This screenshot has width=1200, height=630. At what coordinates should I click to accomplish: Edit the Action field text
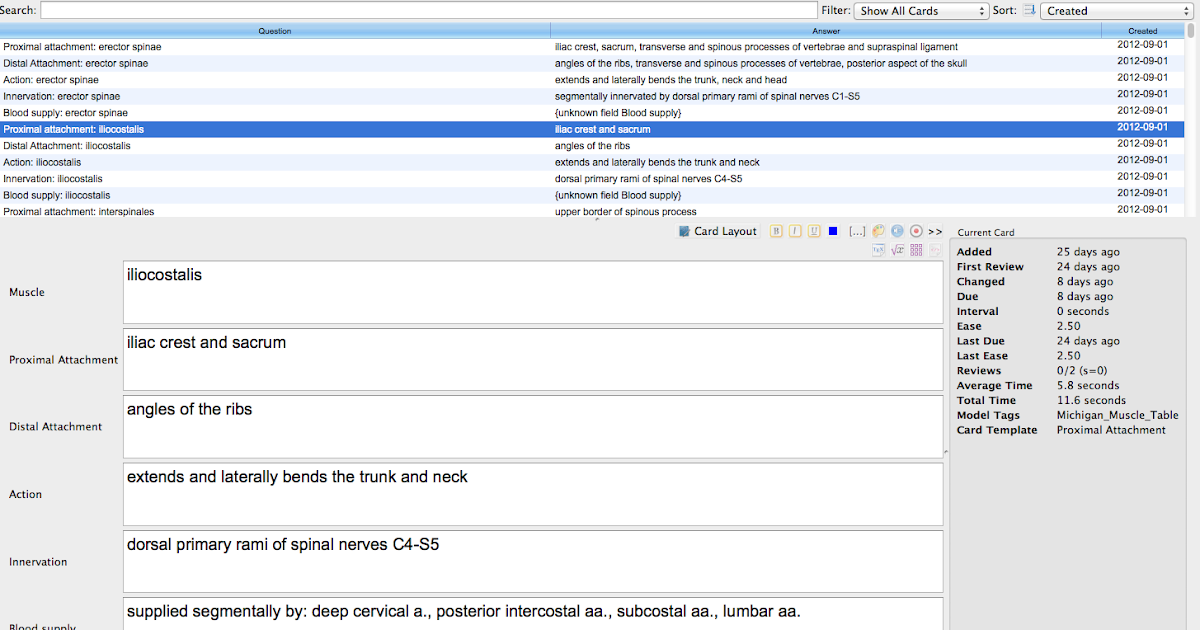(x=533, y=494)
